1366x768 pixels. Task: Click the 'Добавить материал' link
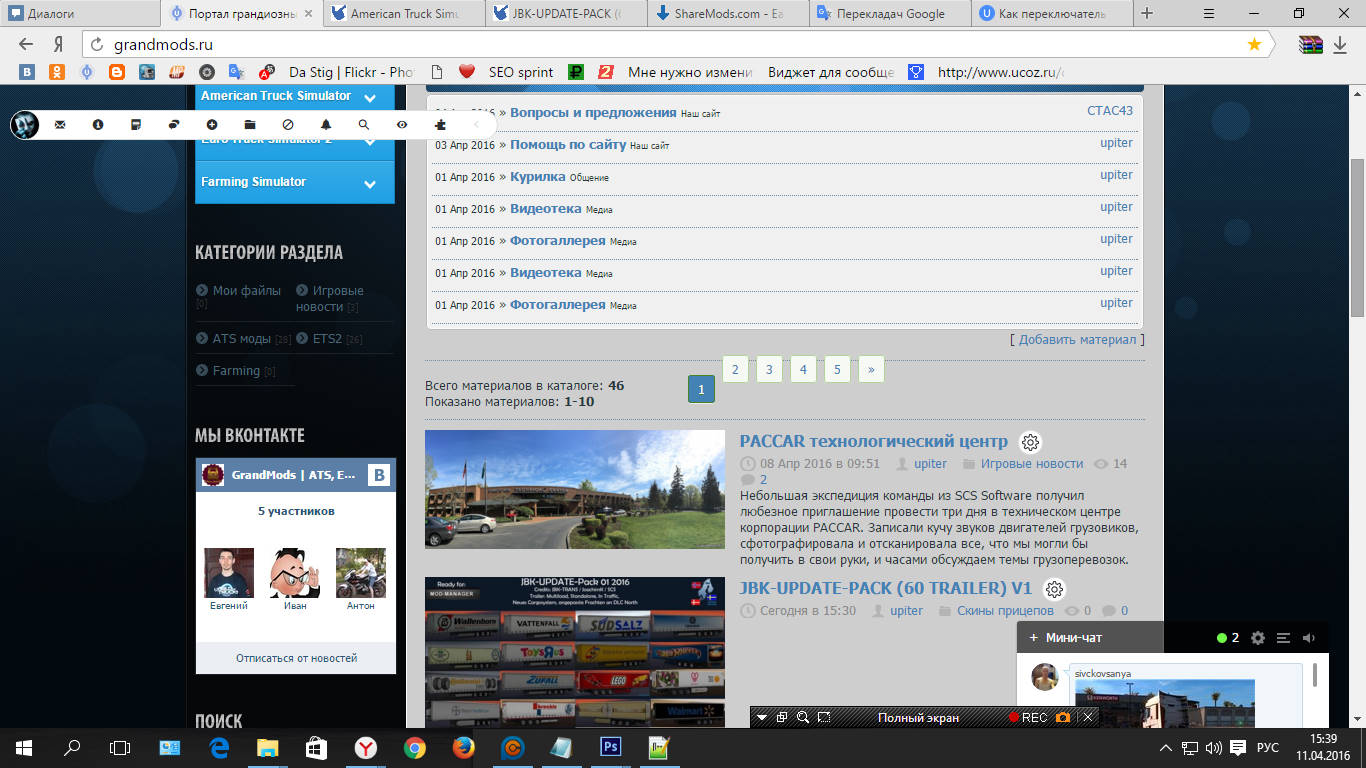(x=1077, y=340)
